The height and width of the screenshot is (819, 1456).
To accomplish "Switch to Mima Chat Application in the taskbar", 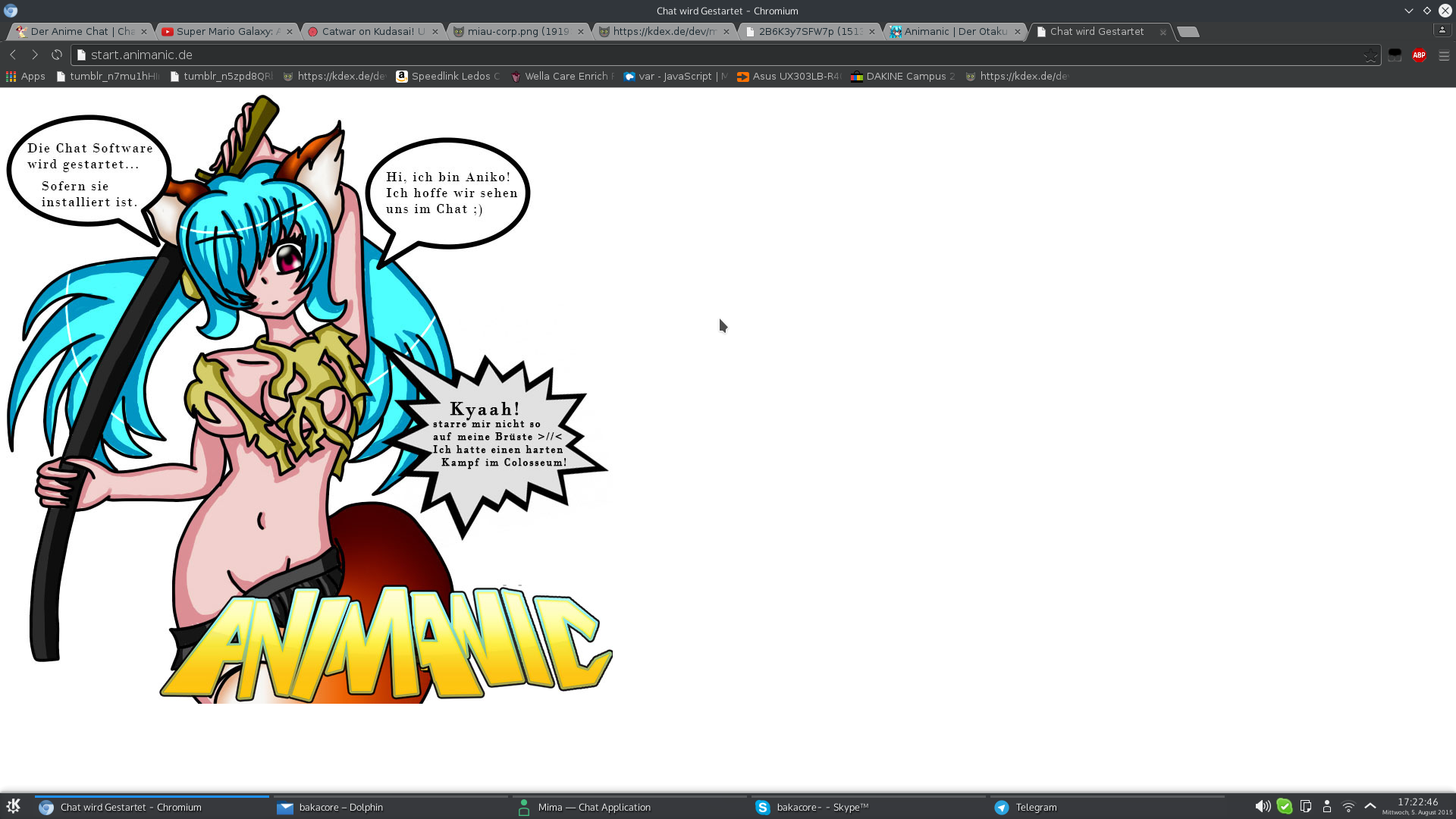I will click(x=629, y=807).
